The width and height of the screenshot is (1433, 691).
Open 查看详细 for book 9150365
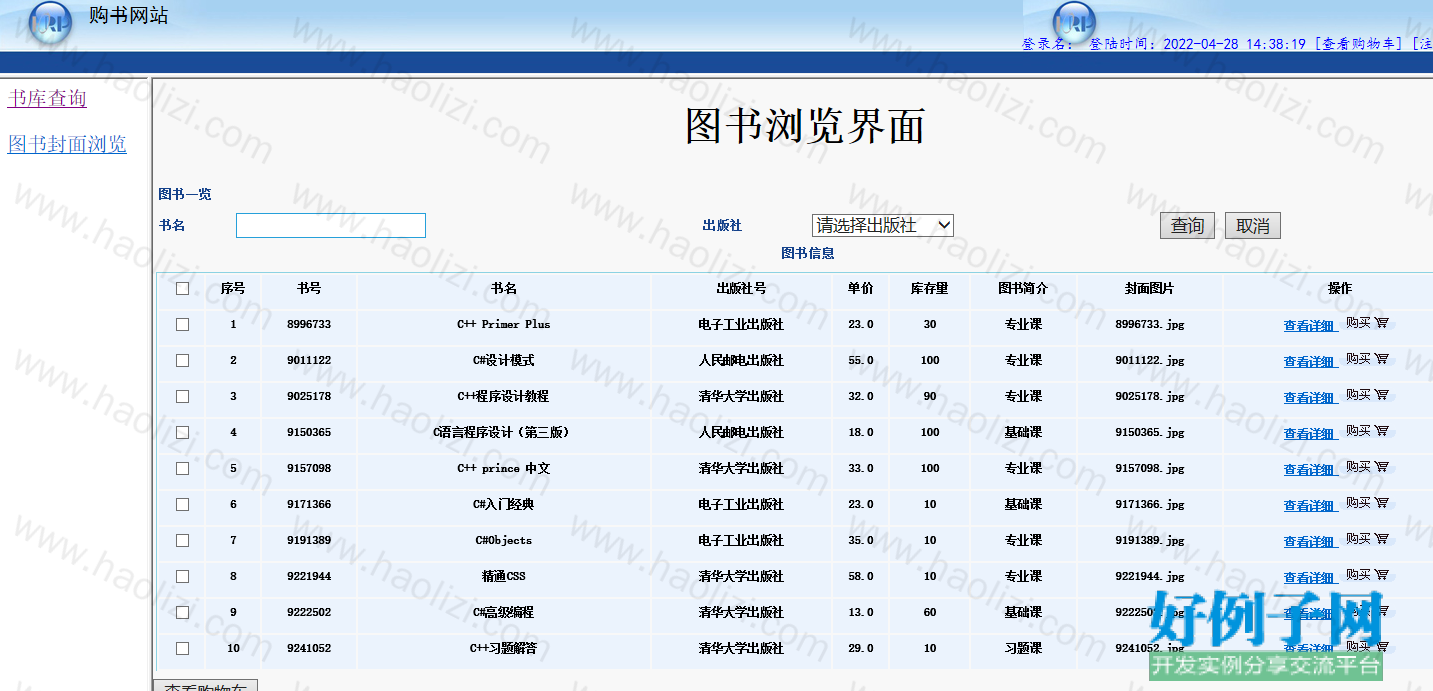pos(1310,433)
